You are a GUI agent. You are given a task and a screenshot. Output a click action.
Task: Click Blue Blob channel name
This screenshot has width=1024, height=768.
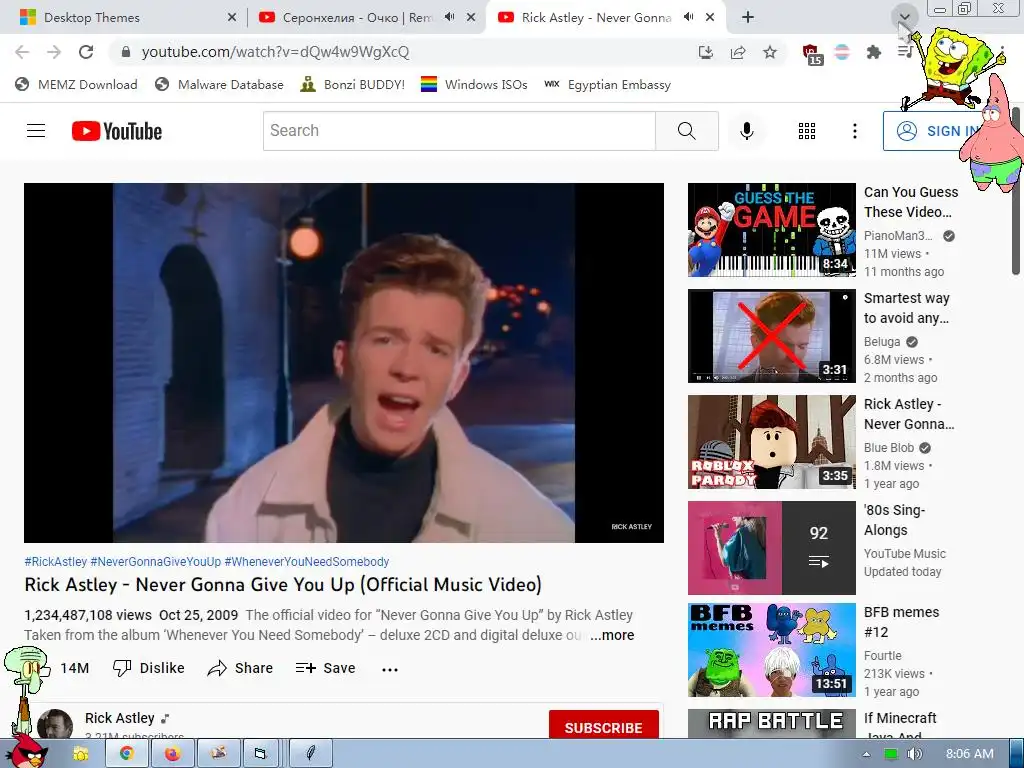(889, 448)
